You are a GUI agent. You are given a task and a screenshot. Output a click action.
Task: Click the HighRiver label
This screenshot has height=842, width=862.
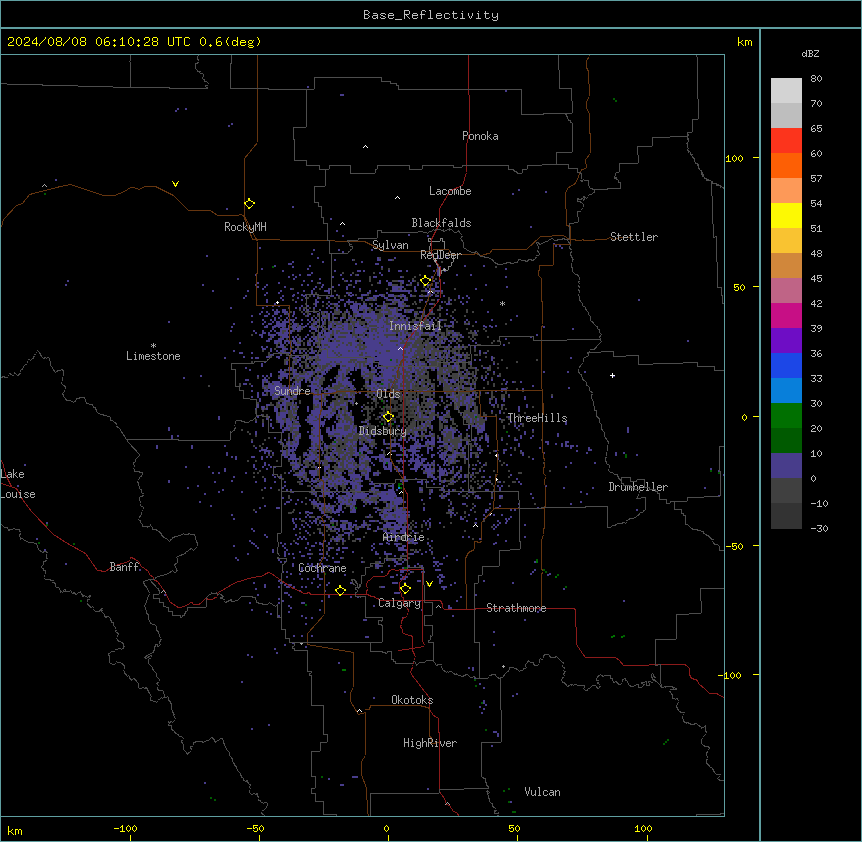point(430,743)
